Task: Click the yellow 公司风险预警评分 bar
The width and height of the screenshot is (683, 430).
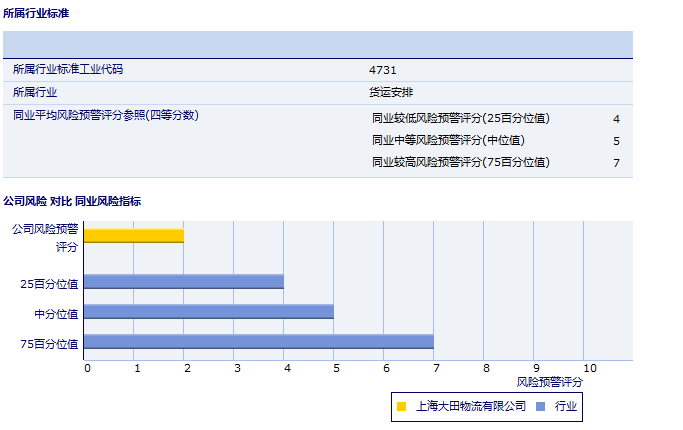Action: tap(133, 236)
